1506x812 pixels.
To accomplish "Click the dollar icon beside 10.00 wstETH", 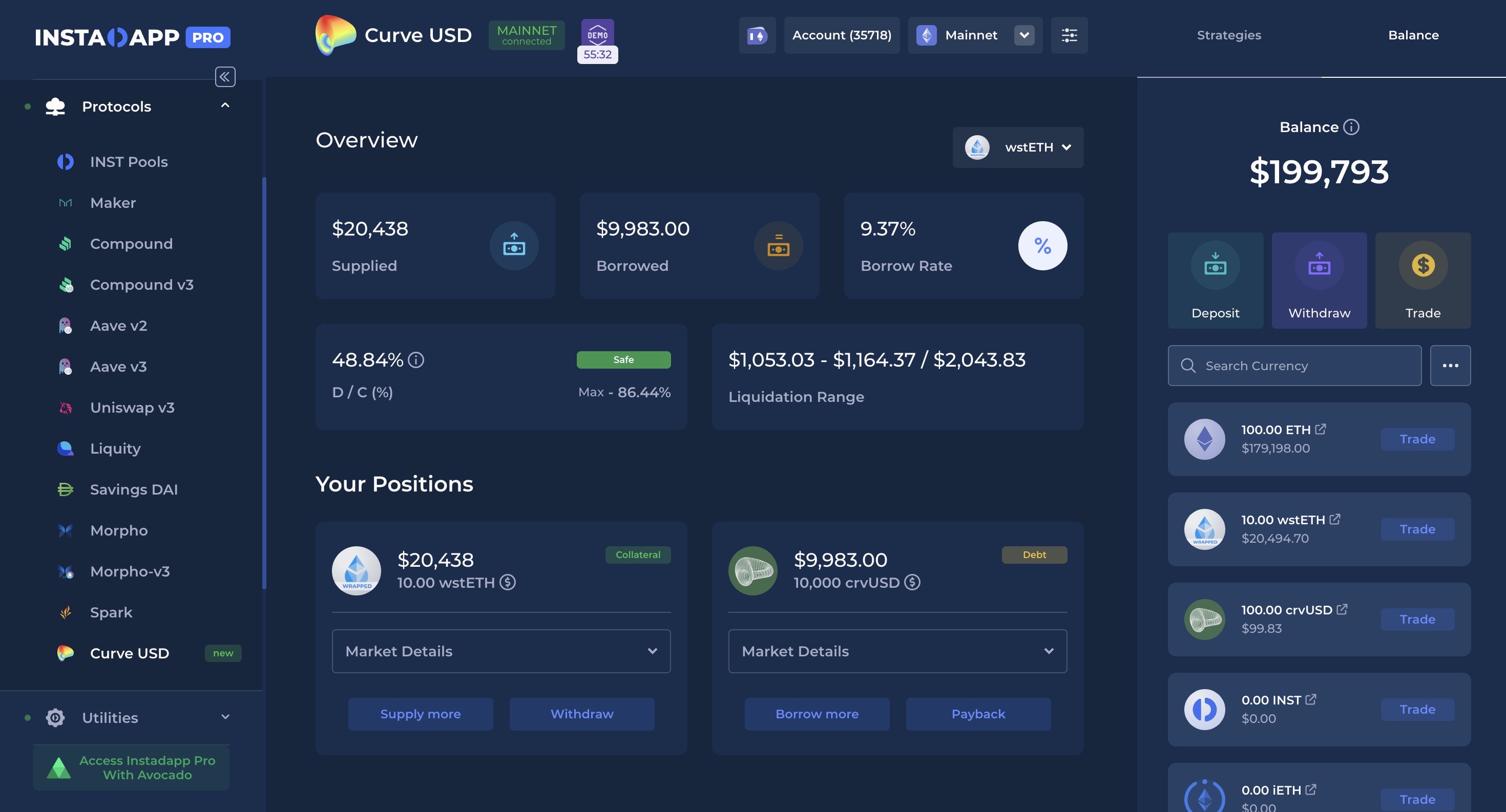I will 508,583.
